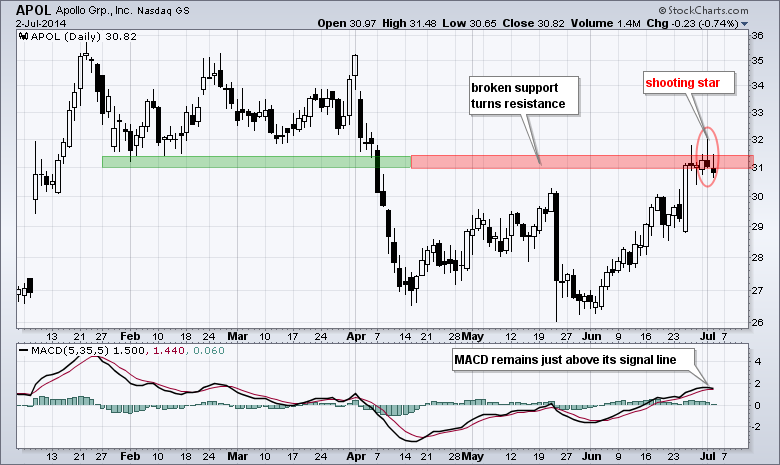Click the 'MACD remains just above its signal line' note
This screenshot has width=780, height=465.
click(x=572, y=360)
